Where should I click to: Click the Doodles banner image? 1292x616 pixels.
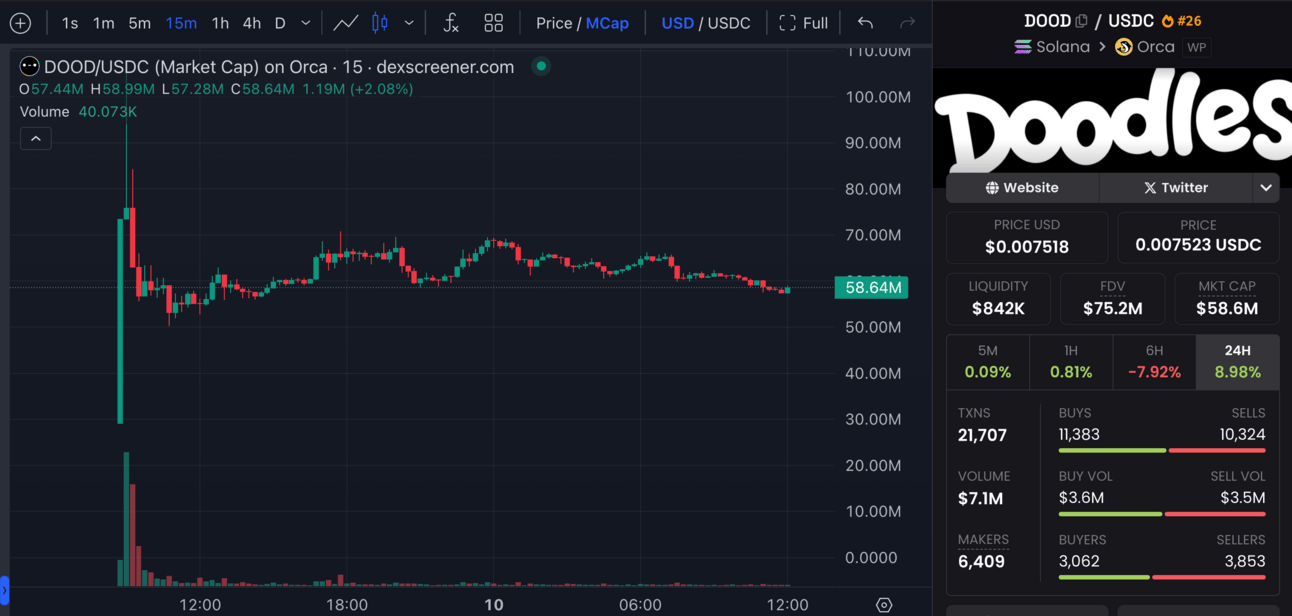[x=1112, y=120]
